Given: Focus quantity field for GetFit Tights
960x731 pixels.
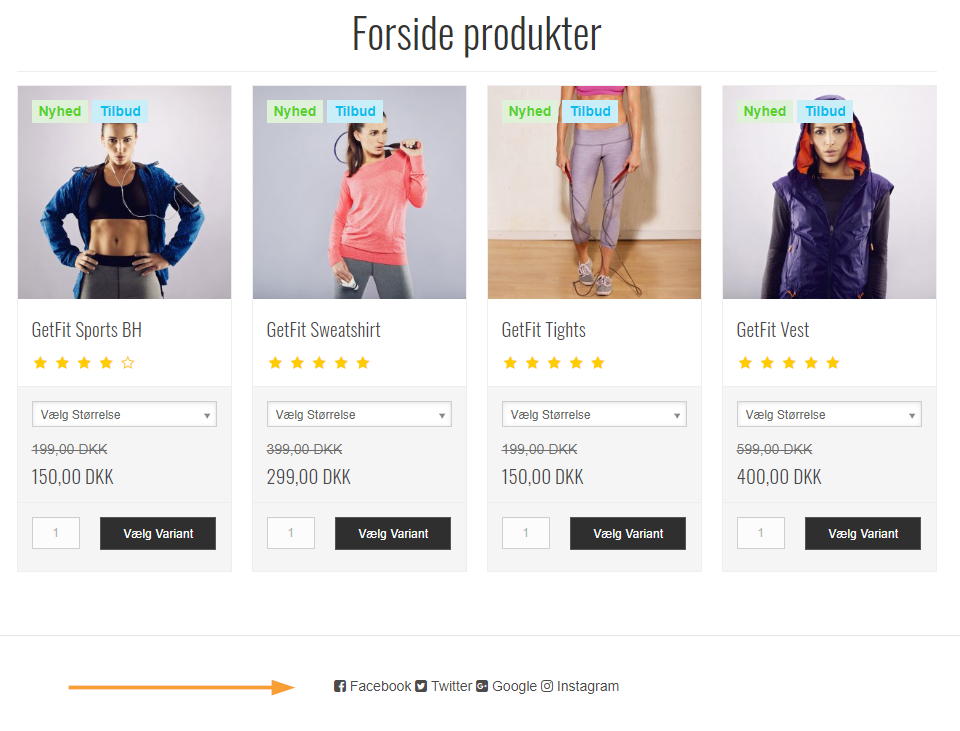Looking at the screenshot, I should click(x=526, y=533).
